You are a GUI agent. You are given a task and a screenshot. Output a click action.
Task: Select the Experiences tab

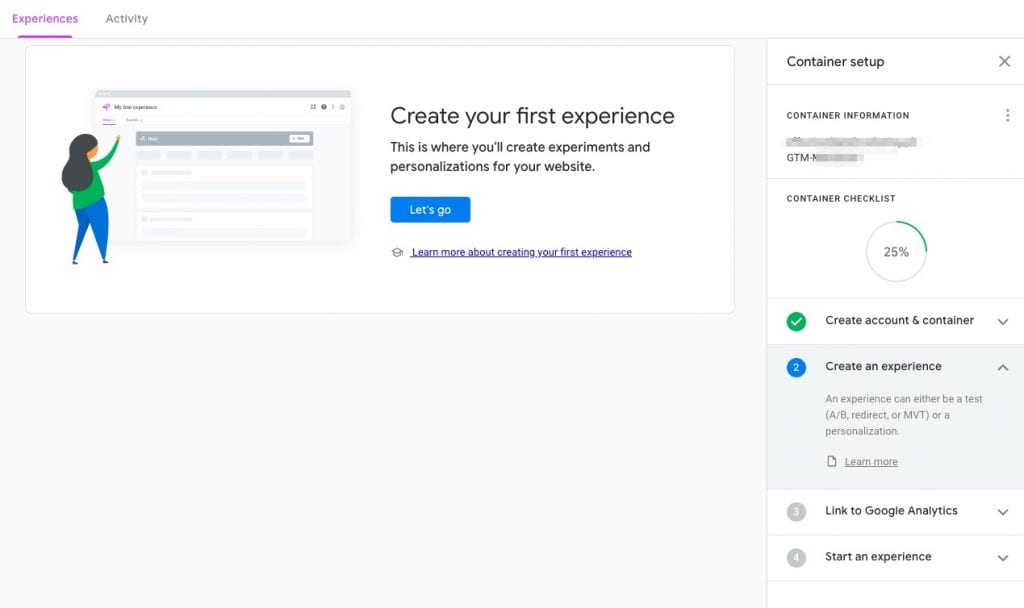coord(45,18)
